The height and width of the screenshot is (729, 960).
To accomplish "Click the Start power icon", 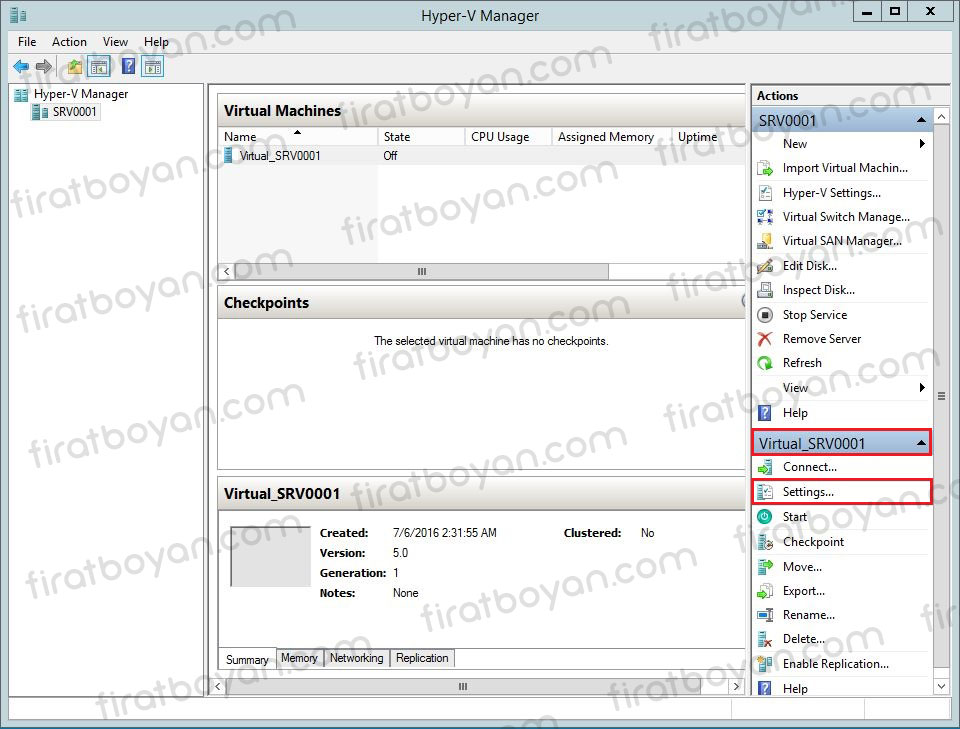I will (765, 517).
